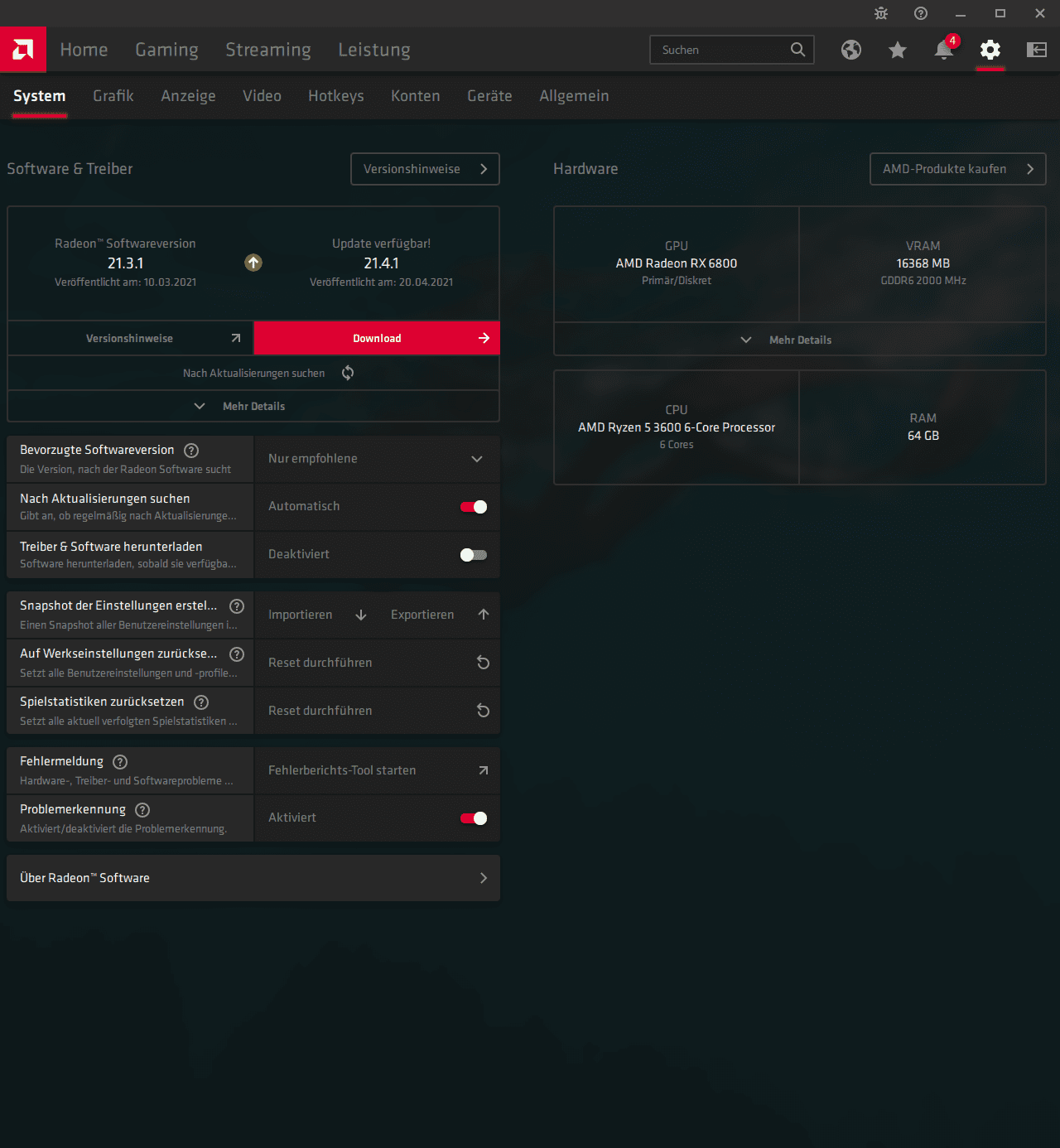
Task: Click the 21.4.1 update version text
Action: pyautogui.click(x=381, y=263)
